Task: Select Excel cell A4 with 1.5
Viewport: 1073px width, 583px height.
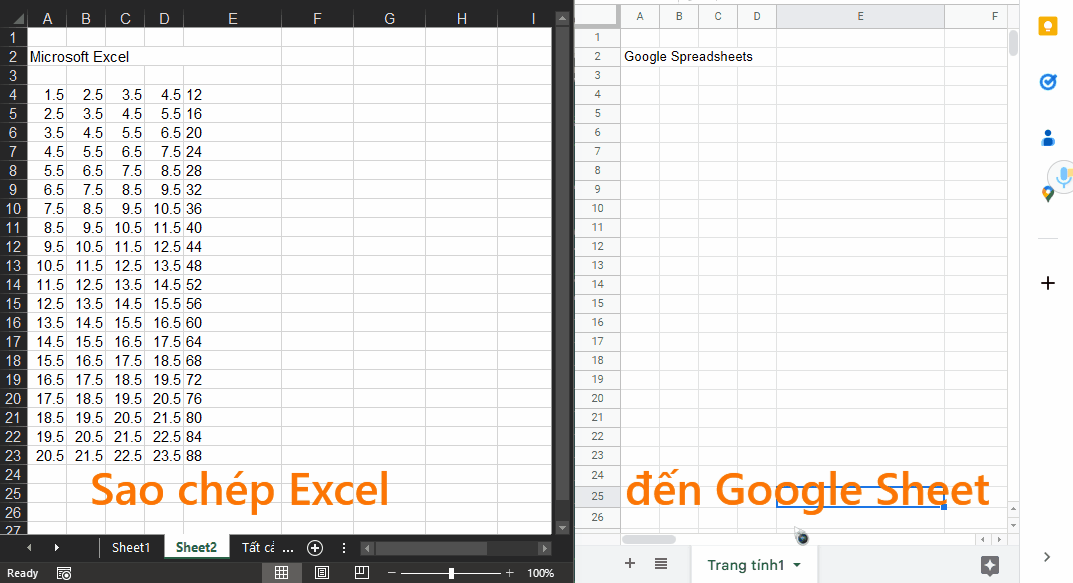Action: point(47,94)
